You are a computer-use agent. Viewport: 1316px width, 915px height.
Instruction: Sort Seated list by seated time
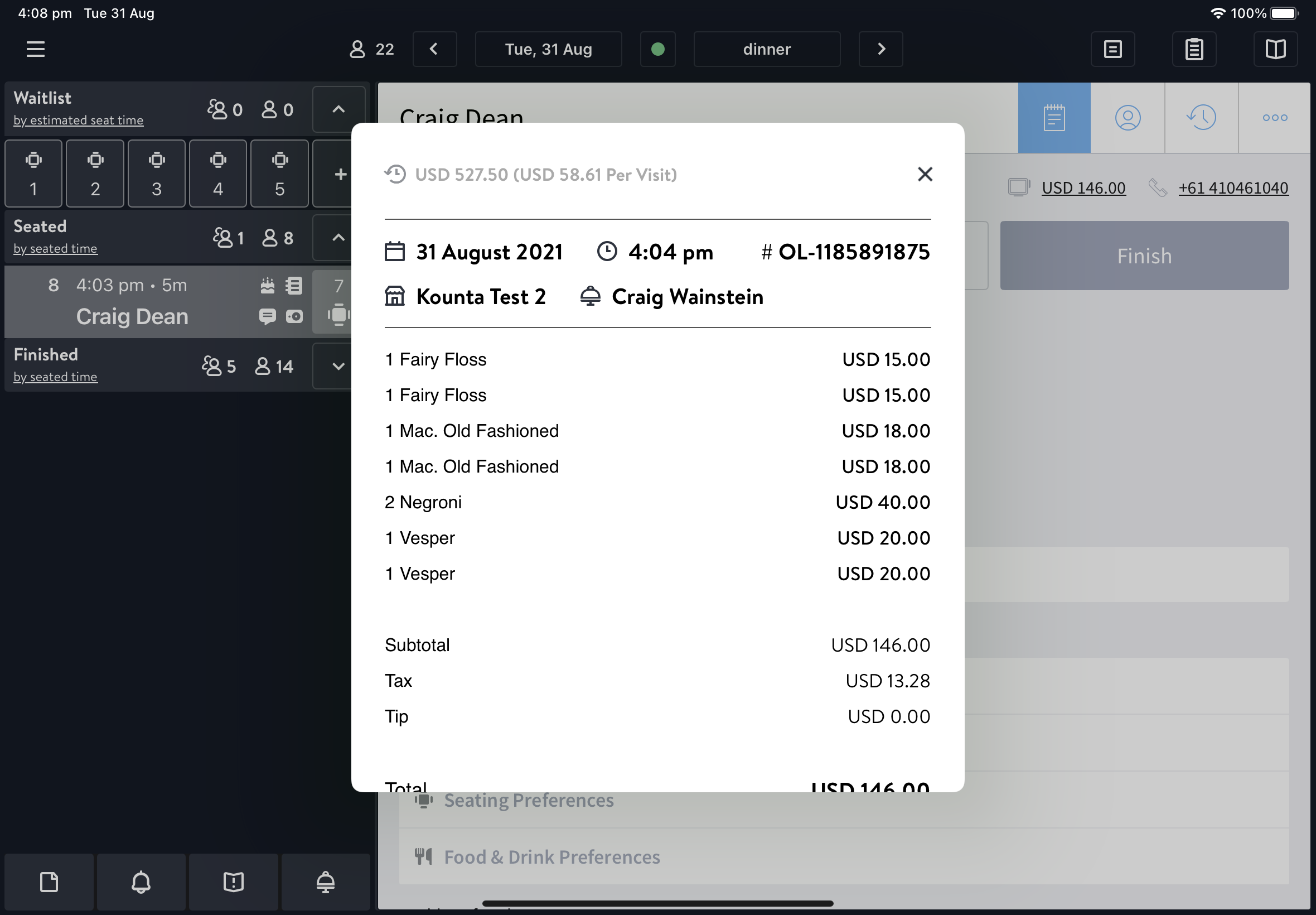tap(56, 249)
